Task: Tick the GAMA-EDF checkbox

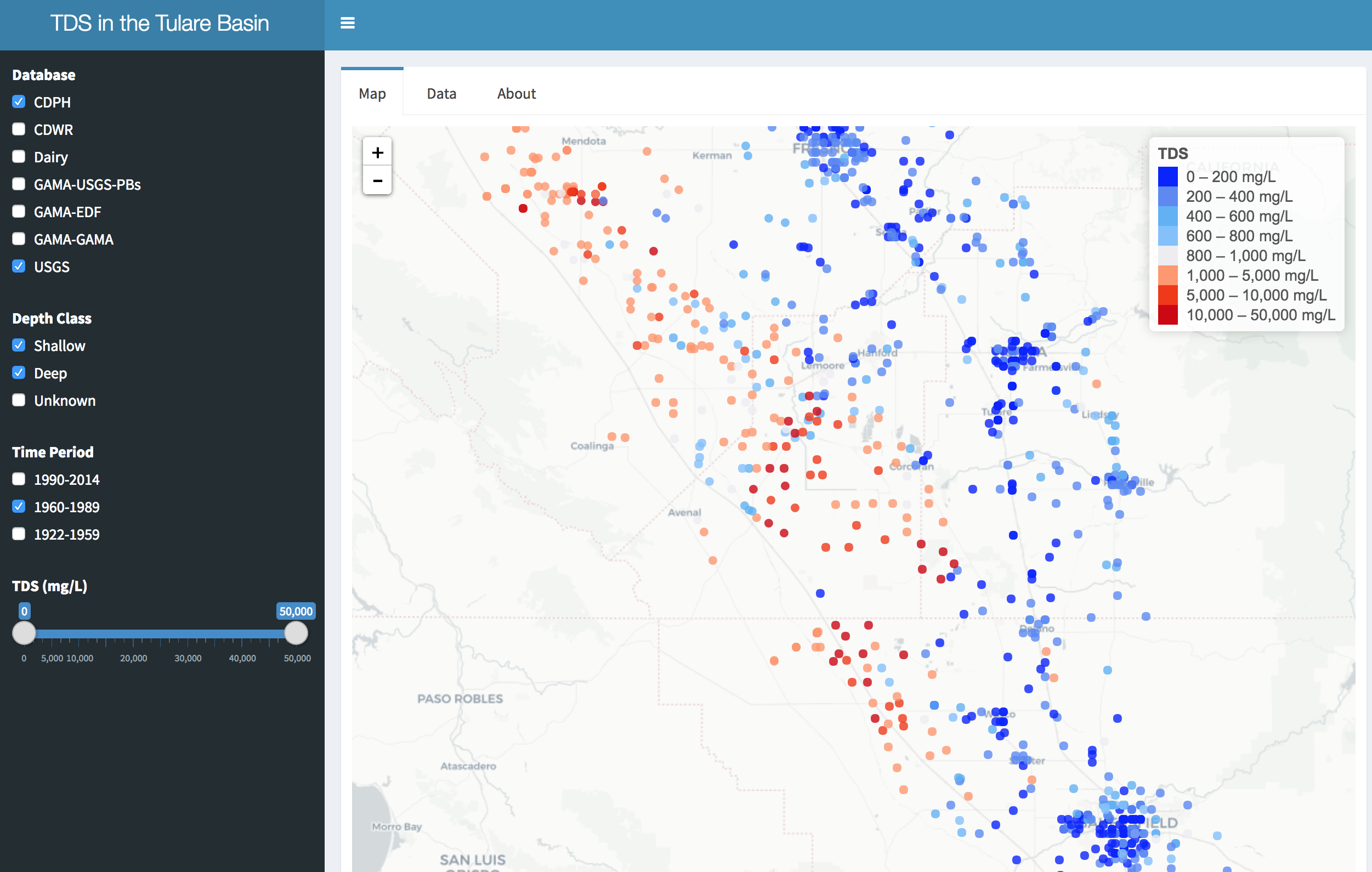Action: coord(19,212)
